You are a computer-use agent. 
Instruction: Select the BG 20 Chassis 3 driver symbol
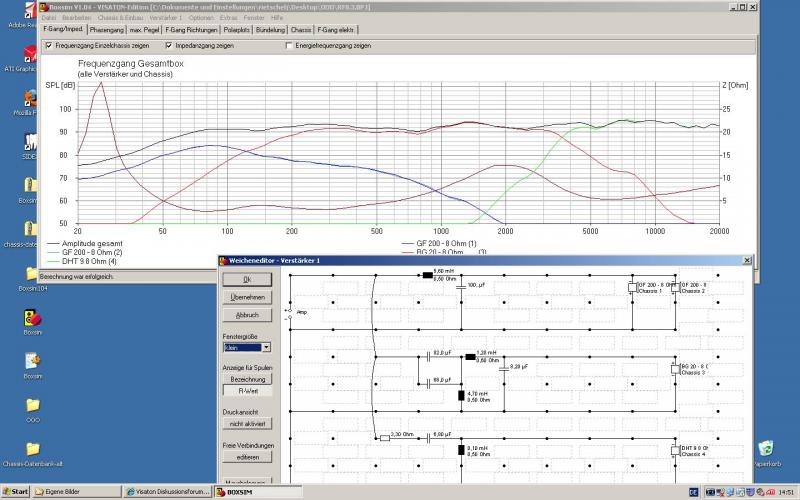[x=675, y=369]
